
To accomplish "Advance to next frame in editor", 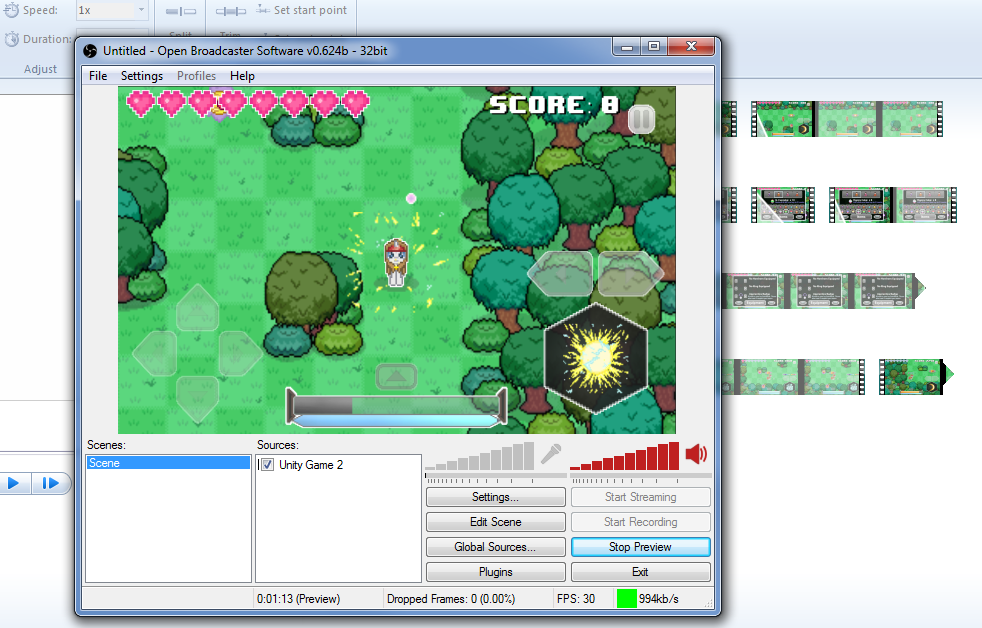I will pyautogui.click(x=50, y=483).
